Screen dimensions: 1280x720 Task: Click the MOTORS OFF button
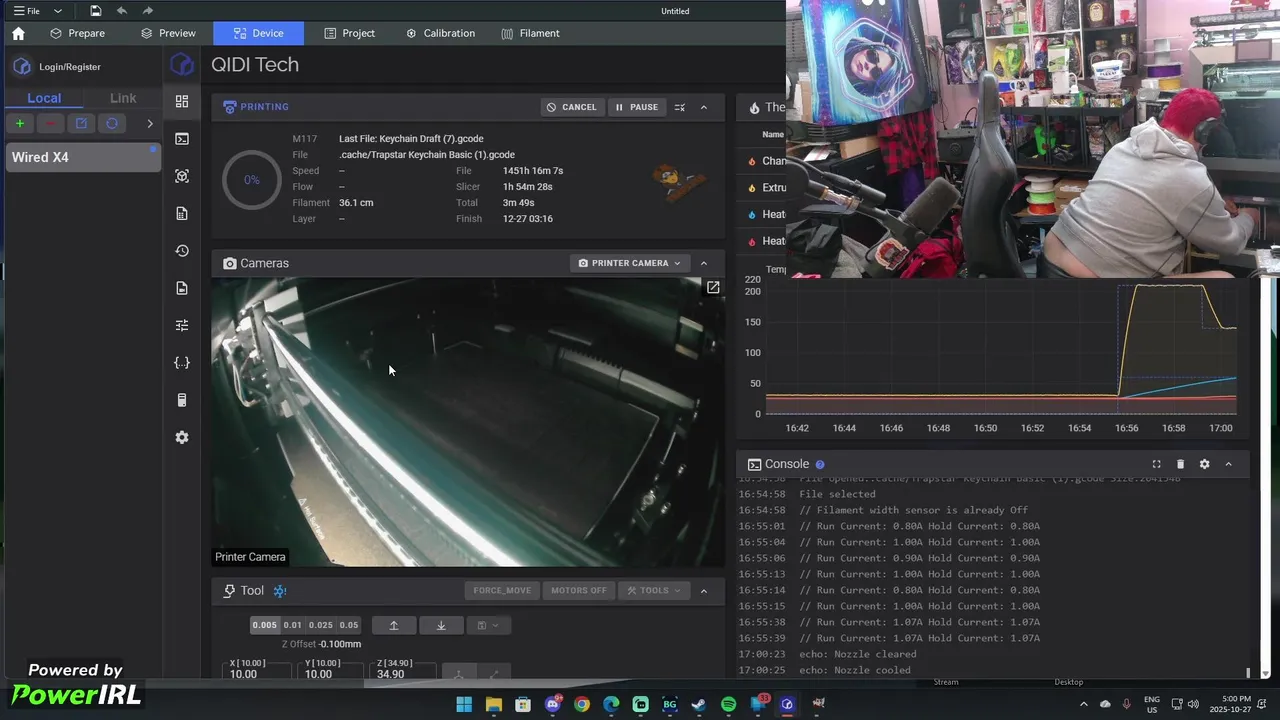(578, 590)
